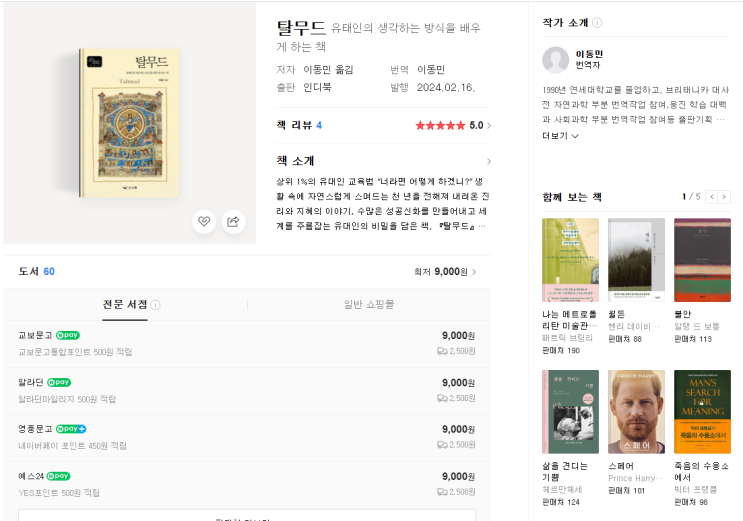This screenshot has height=521, width=743.
Task: Open 책 리뷰 rating arrow
Action: [x=489, y=126]
